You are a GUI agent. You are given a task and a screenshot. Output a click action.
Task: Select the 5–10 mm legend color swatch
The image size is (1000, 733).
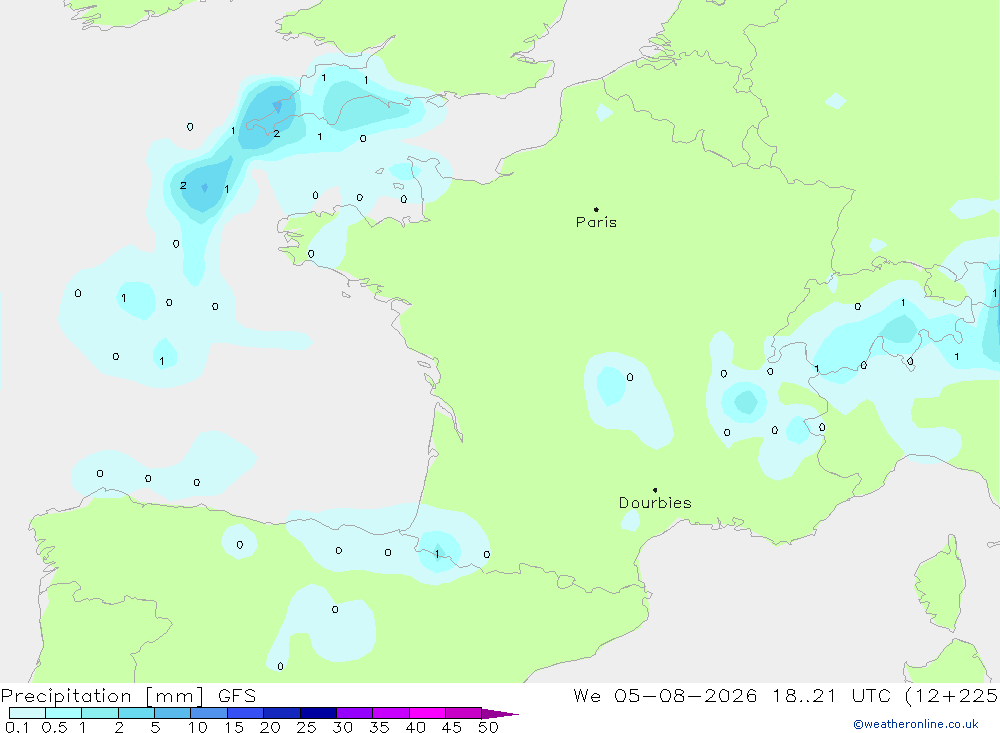tap(173, 713)
